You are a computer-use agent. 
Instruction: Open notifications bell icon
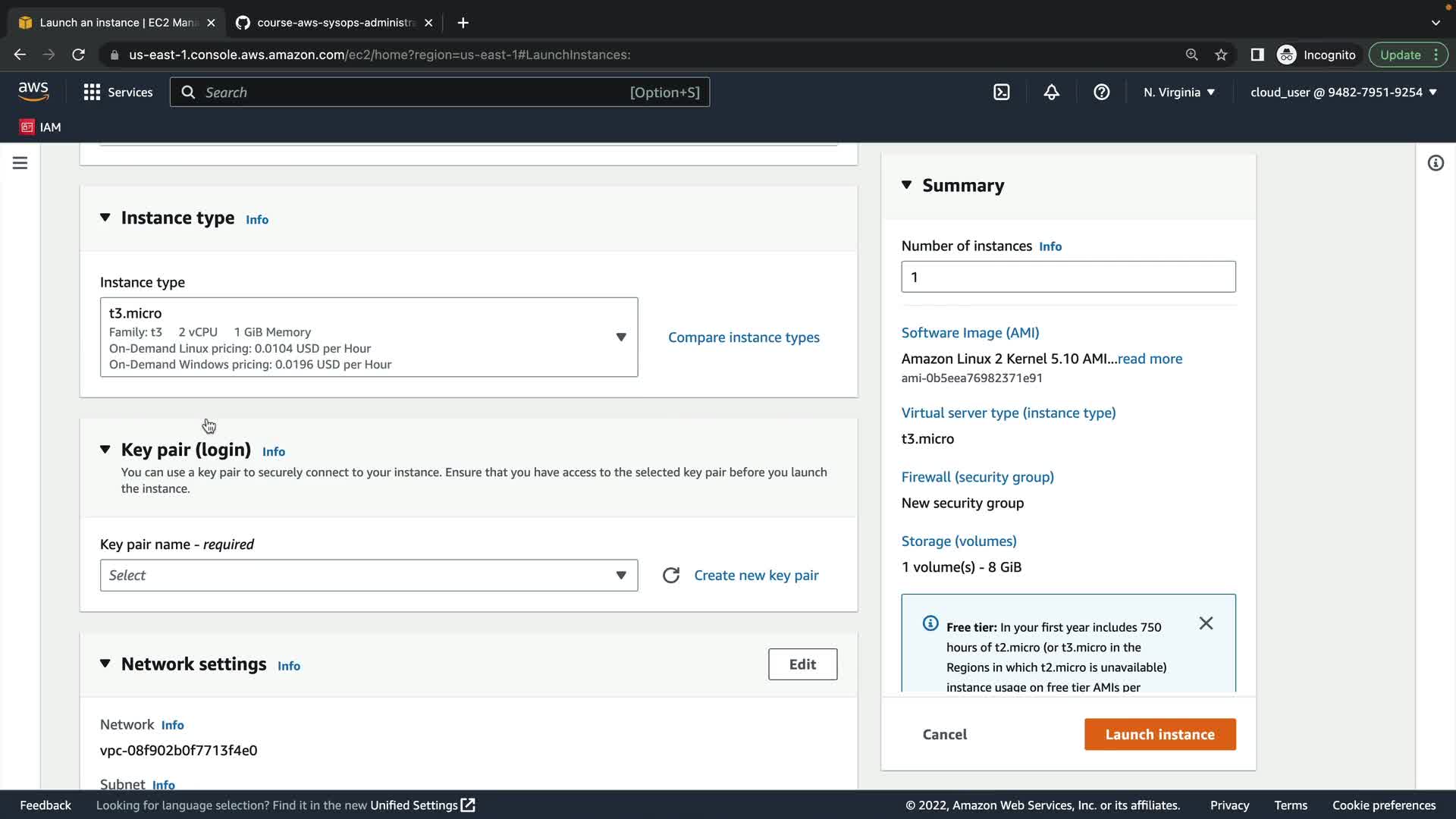(1051, 93)
